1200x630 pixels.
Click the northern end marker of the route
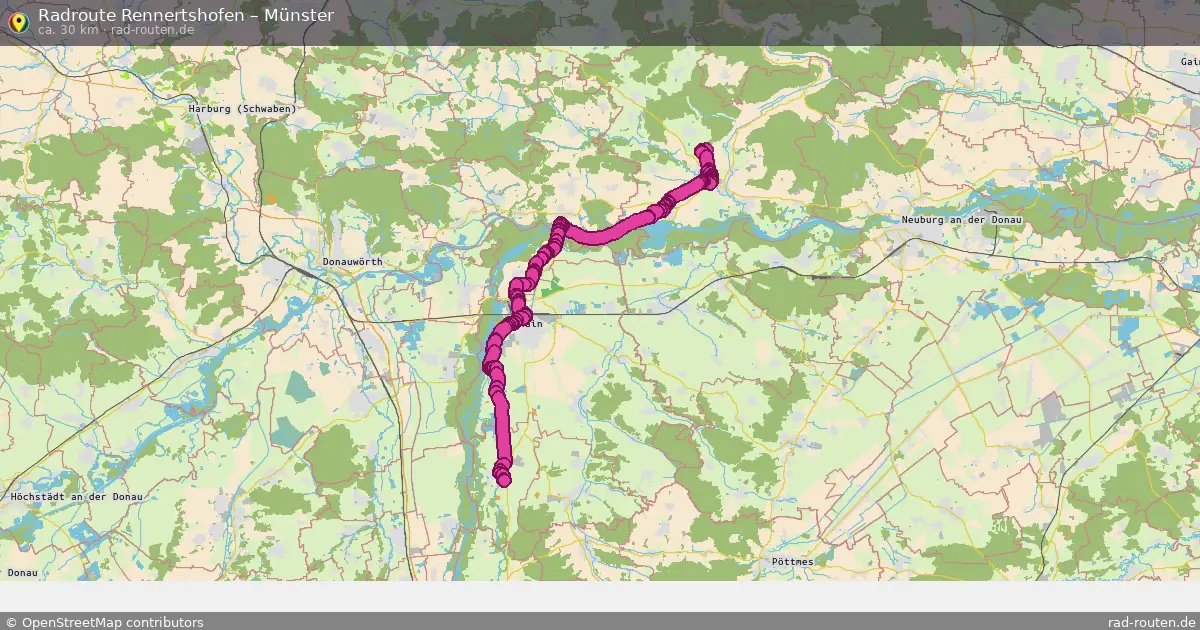pos(704,151)
